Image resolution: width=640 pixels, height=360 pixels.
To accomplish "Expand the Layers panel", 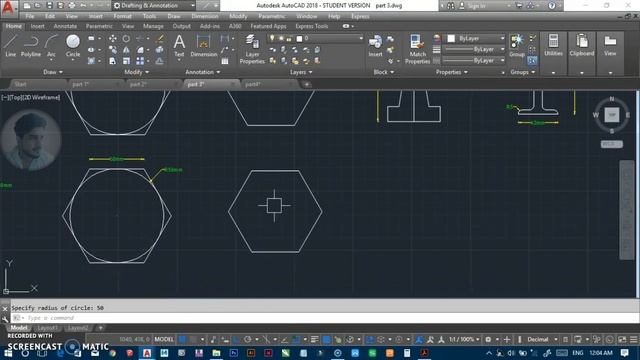I will pyautogui.click(x=301, y=72).
